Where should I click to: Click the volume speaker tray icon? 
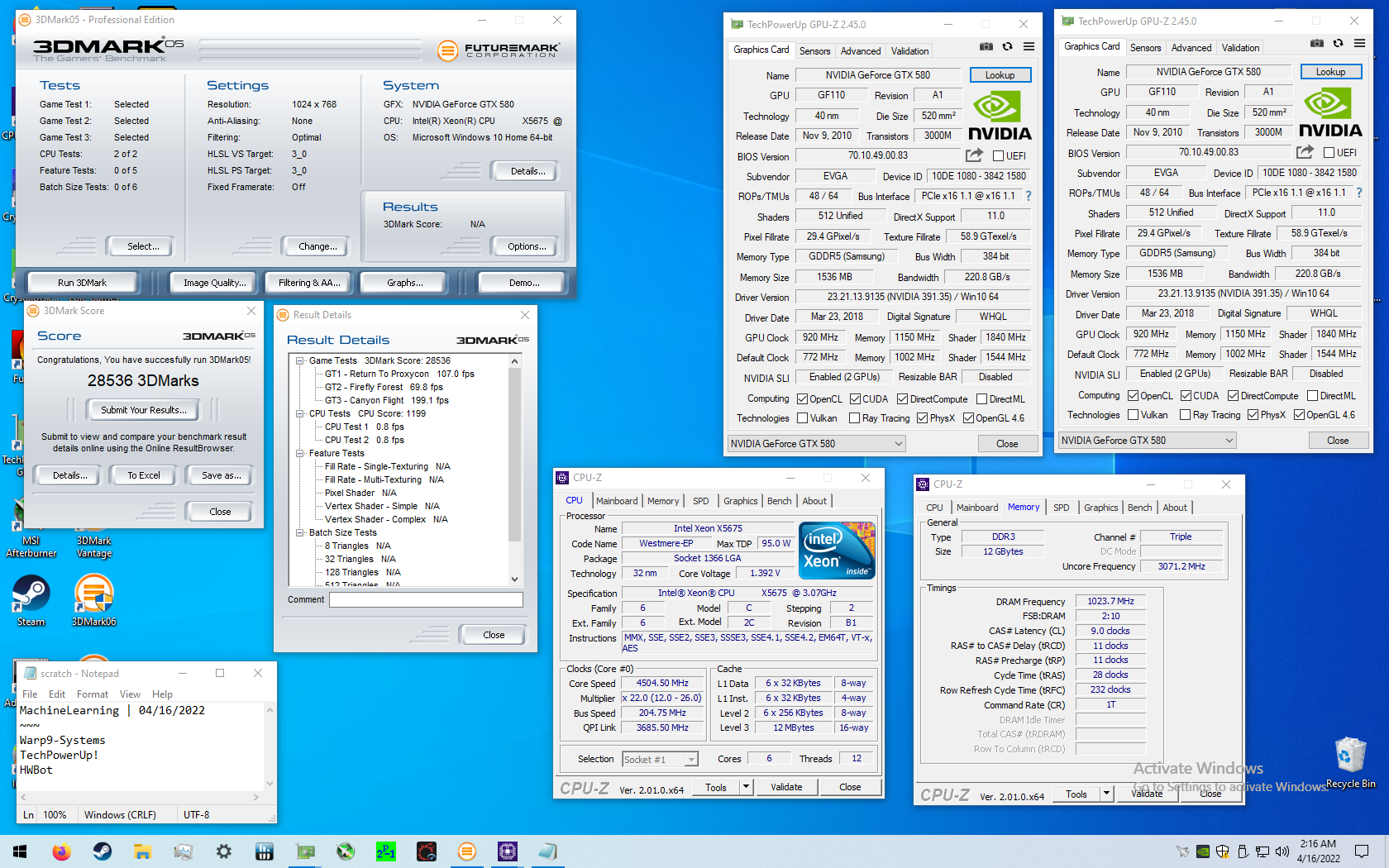(x=1282, y=851)
